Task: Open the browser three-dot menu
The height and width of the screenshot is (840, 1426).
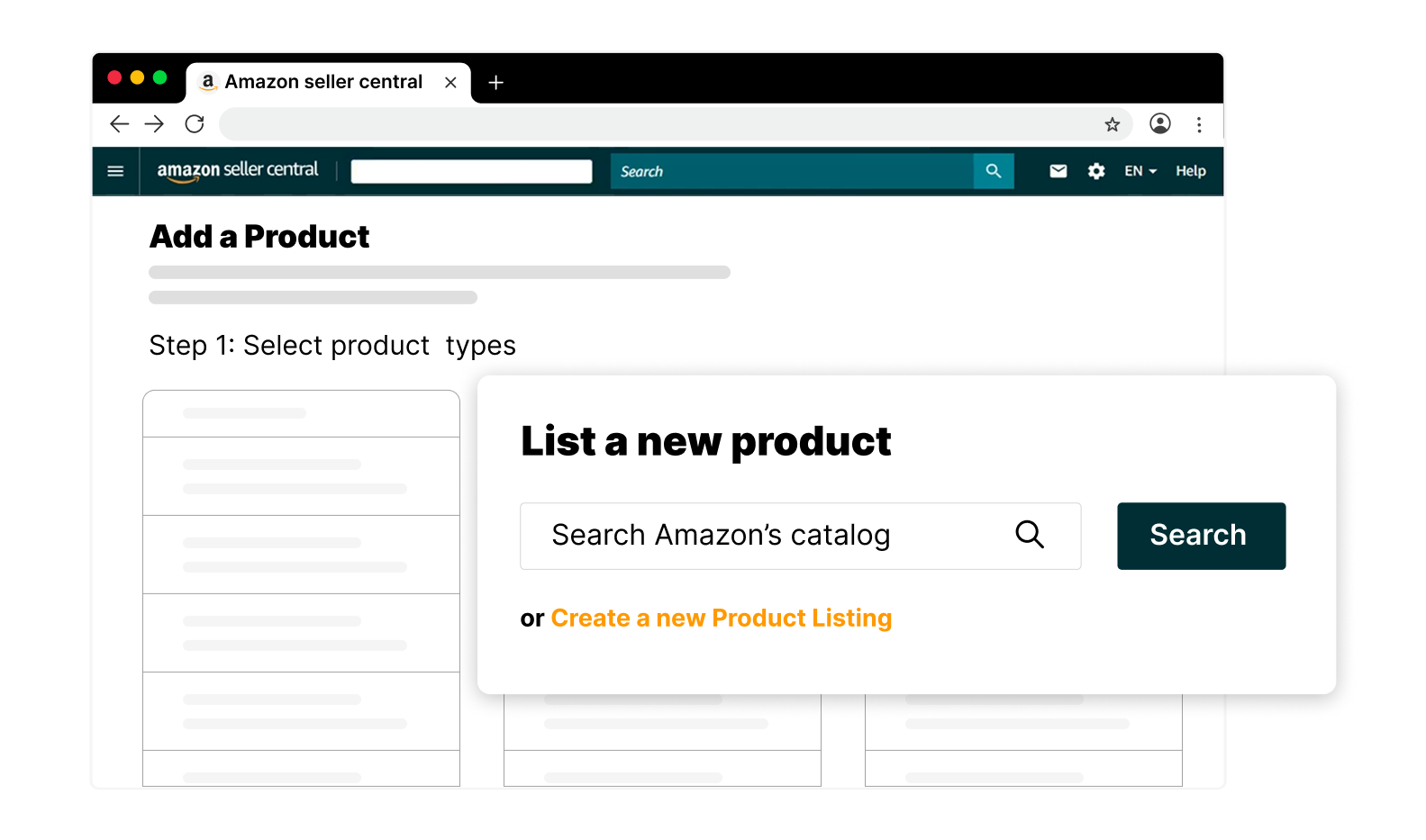Action: (1199, 124)
